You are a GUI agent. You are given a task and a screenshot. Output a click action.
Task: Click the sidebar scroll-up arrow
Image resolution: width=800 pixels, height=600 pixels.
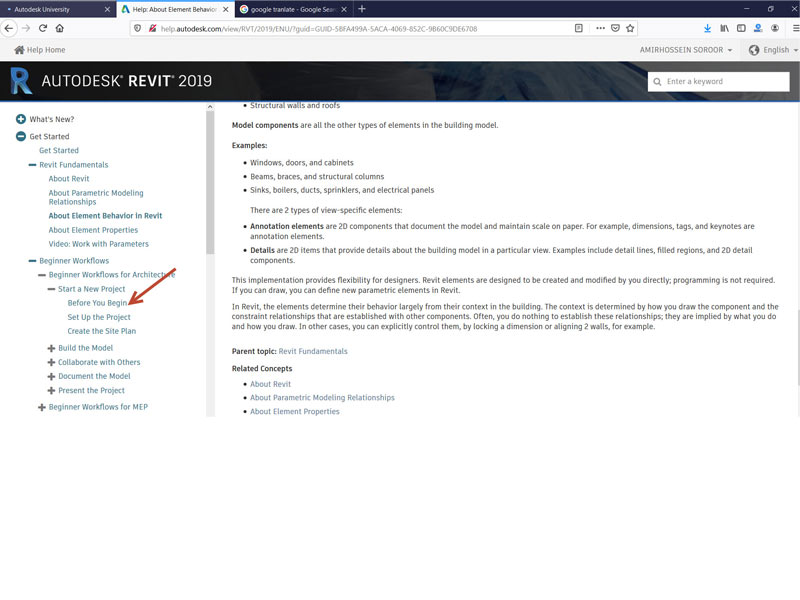click(x=210, y=107)
